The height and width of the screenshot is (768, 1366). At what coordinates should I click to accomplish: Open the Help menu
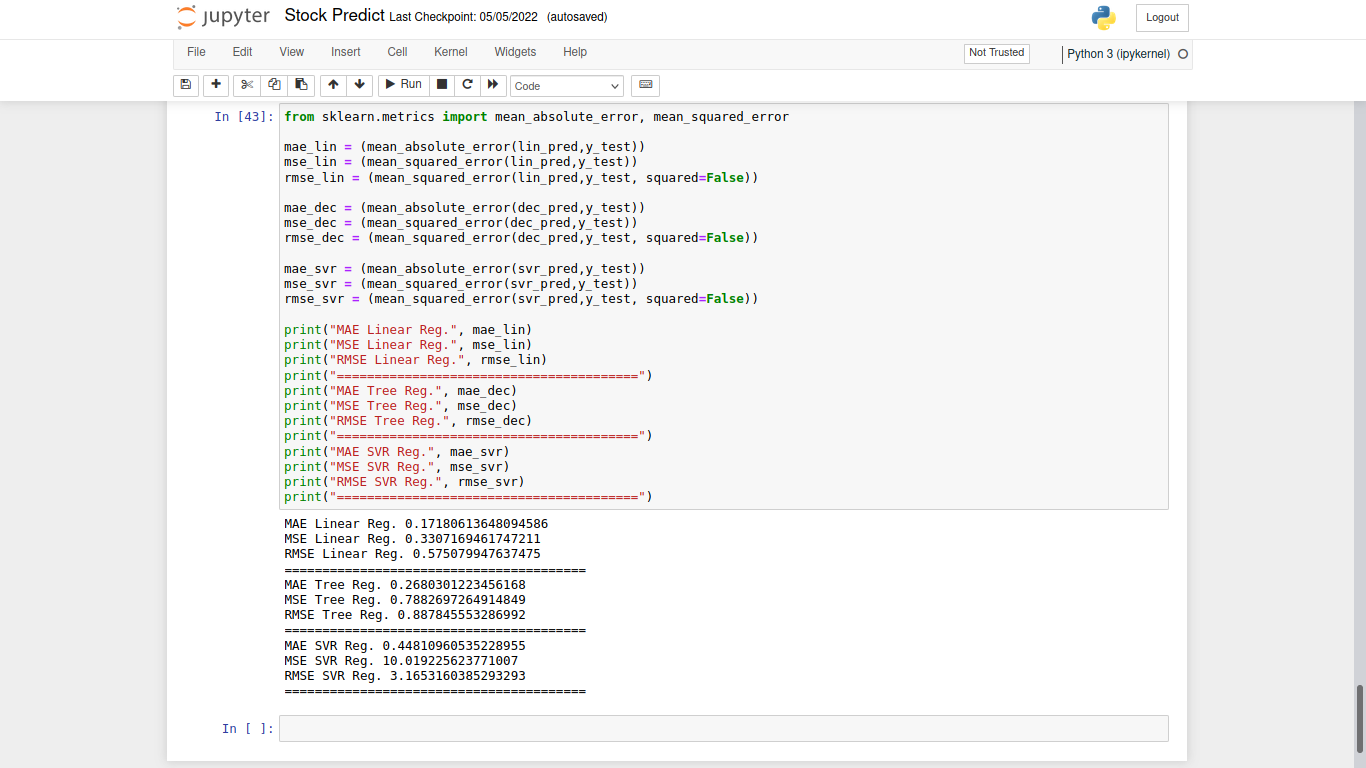point(575,52)
